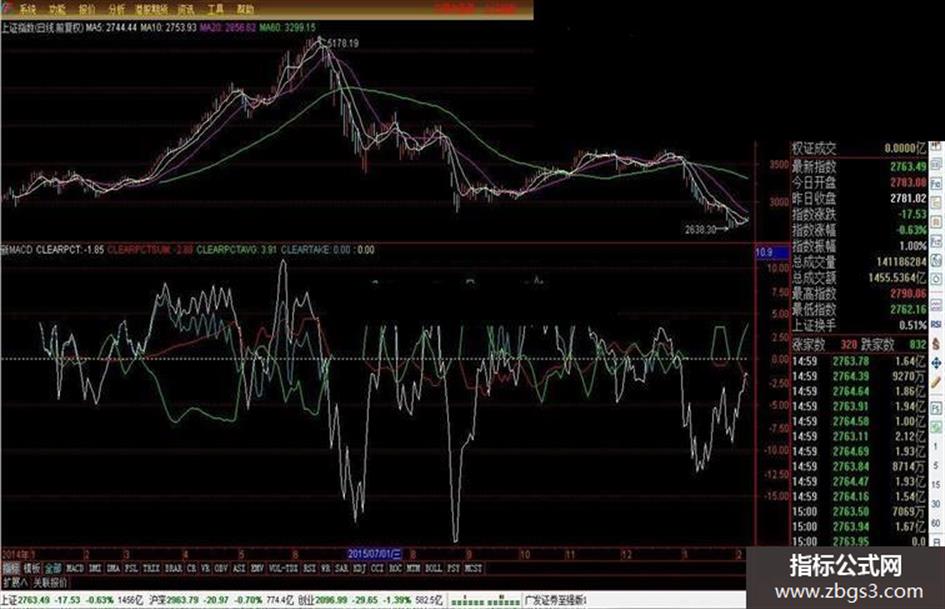The image size is (945, 609).
Task: Click the round clock icon in right sidebar
Action: click(936, 281)
